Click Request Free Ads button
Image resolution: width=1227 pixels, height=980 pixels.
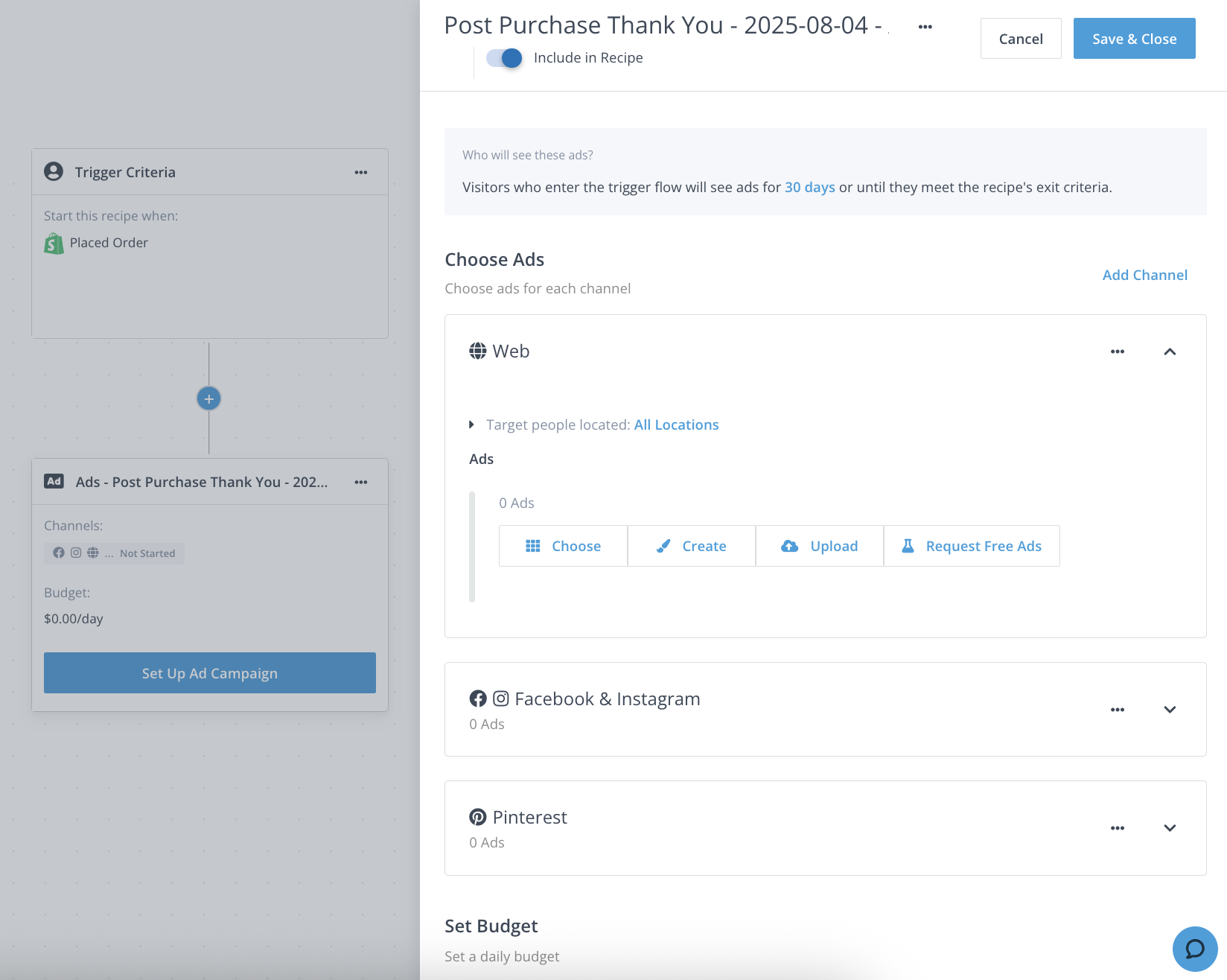971,546
